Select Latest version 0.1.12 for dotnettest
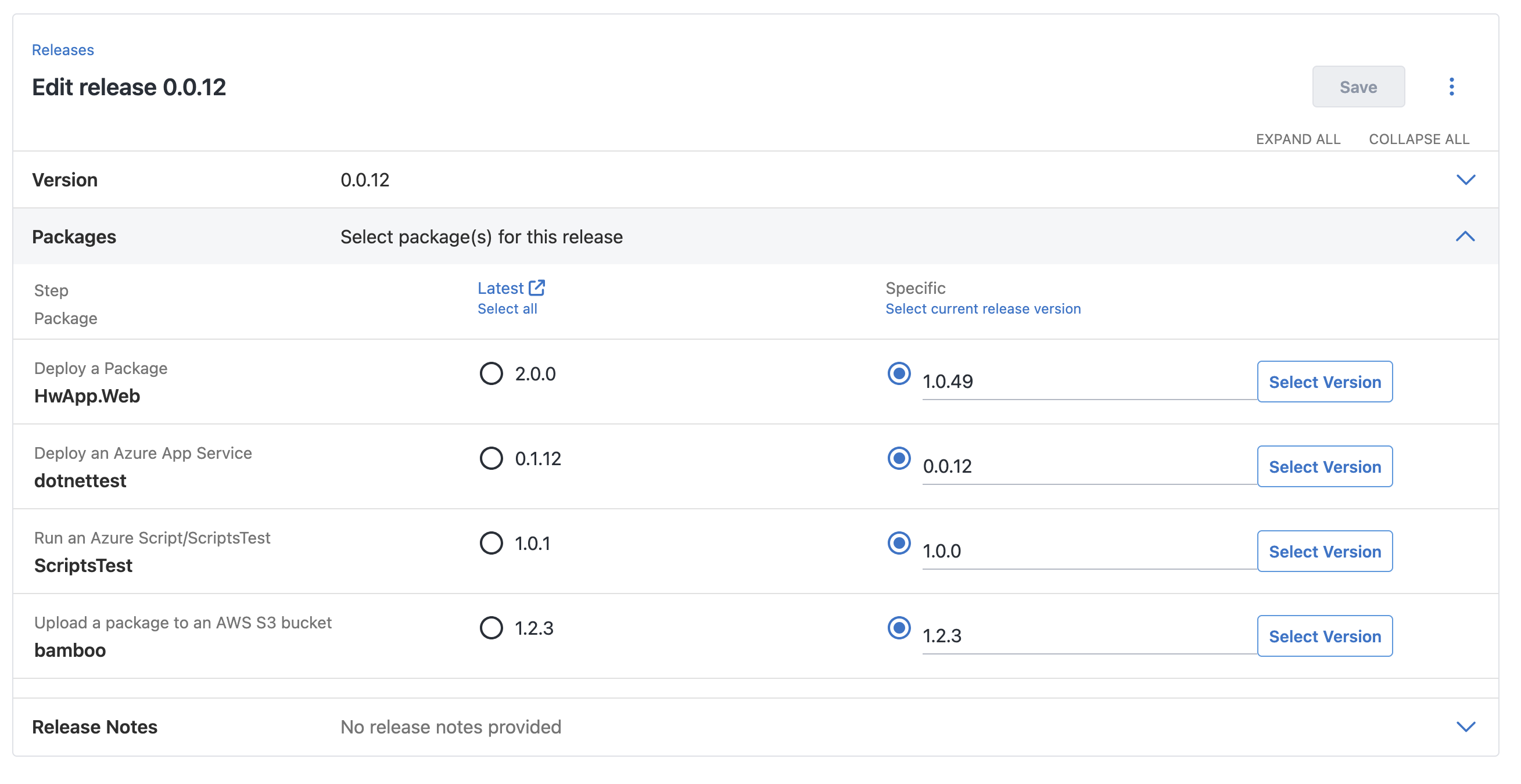Viewport: 1521px width, 784px height. click(491, 458)
